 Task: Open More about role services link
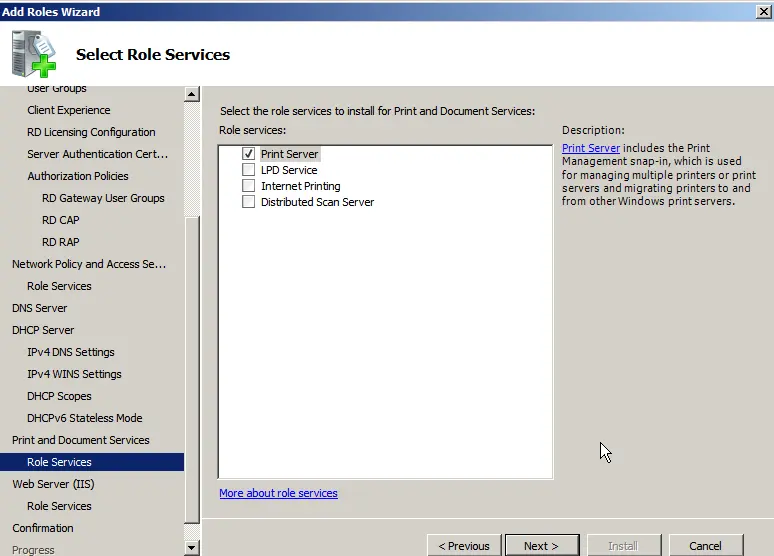click(x=278, y=493)
